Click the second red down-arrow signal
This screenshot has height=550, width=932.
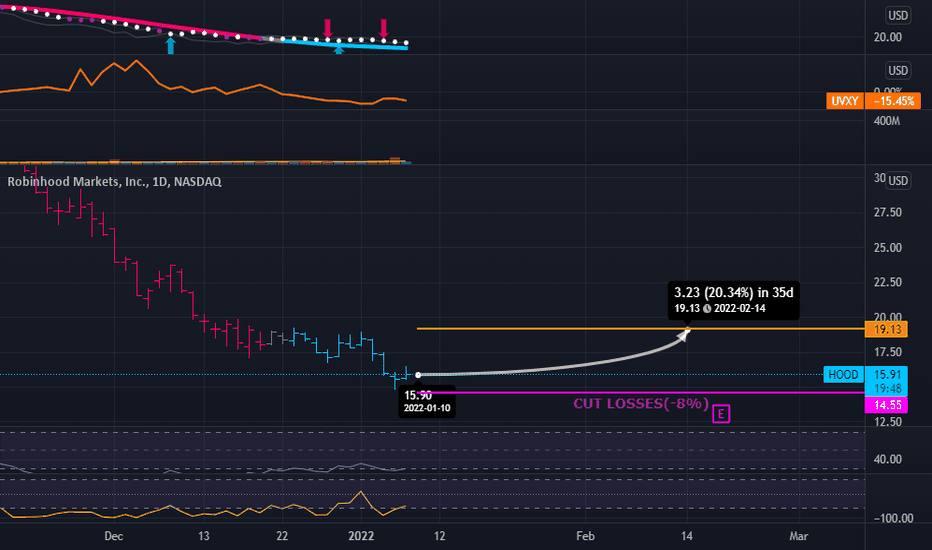(383, 27)
